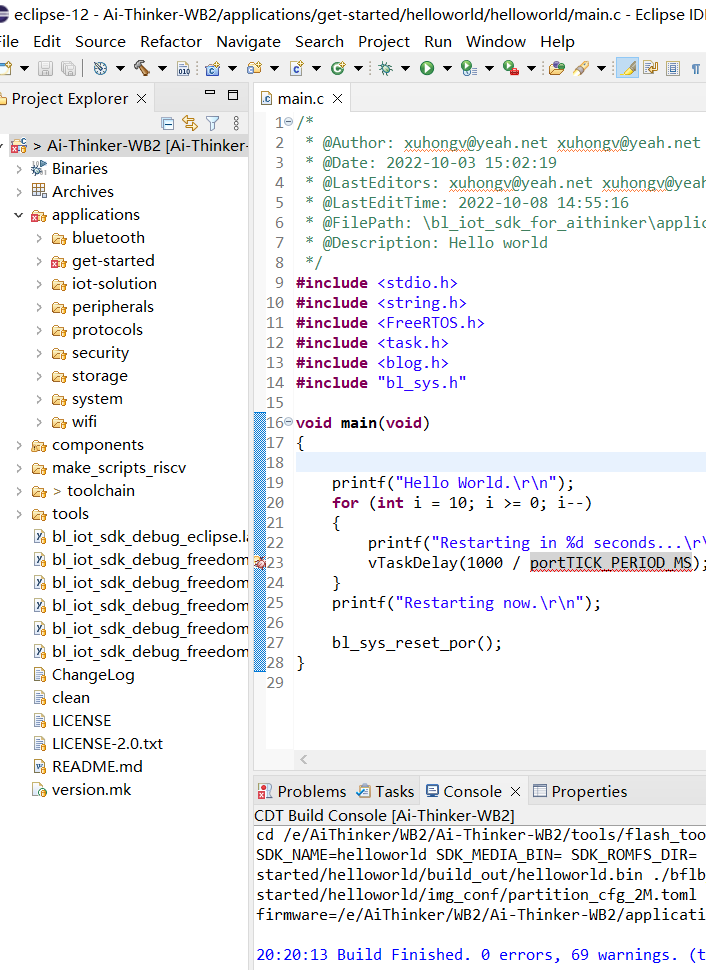Collapse the applications folder
The image size is (706, 970).
(19, 215)
